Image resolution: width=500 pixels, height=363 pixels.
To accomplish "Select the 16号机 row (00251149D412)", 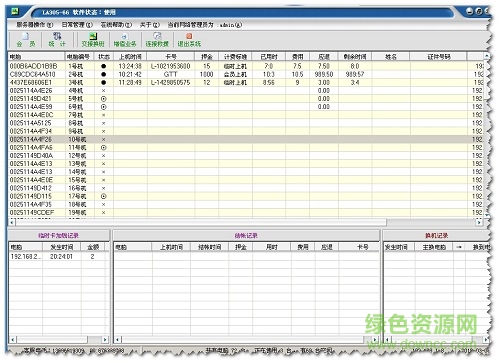I will [x=246, y=188].
